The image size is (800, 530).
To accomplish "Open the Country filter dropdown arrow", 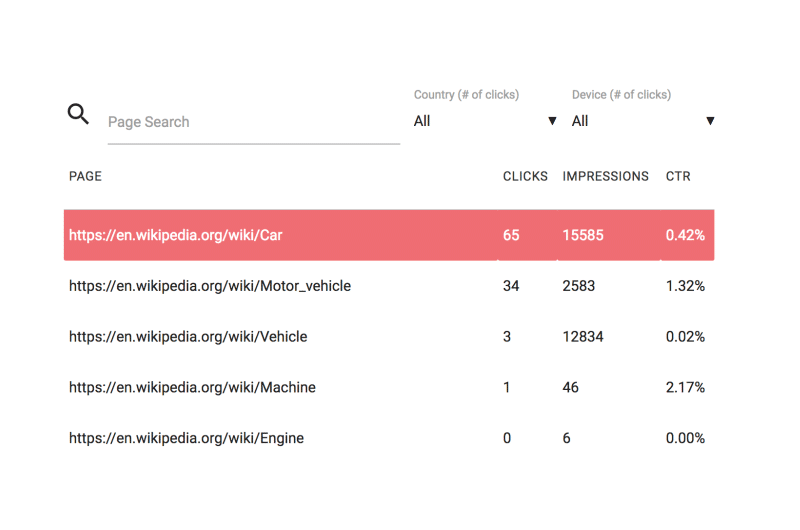I will coord(552,121).
